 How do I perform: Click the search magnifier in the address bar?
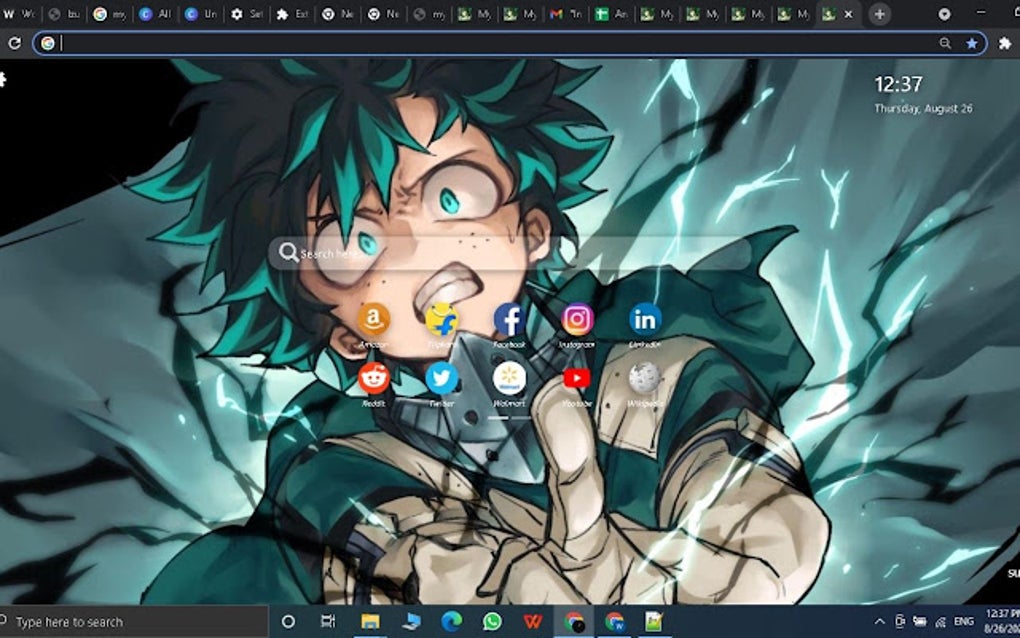point(944,43)
